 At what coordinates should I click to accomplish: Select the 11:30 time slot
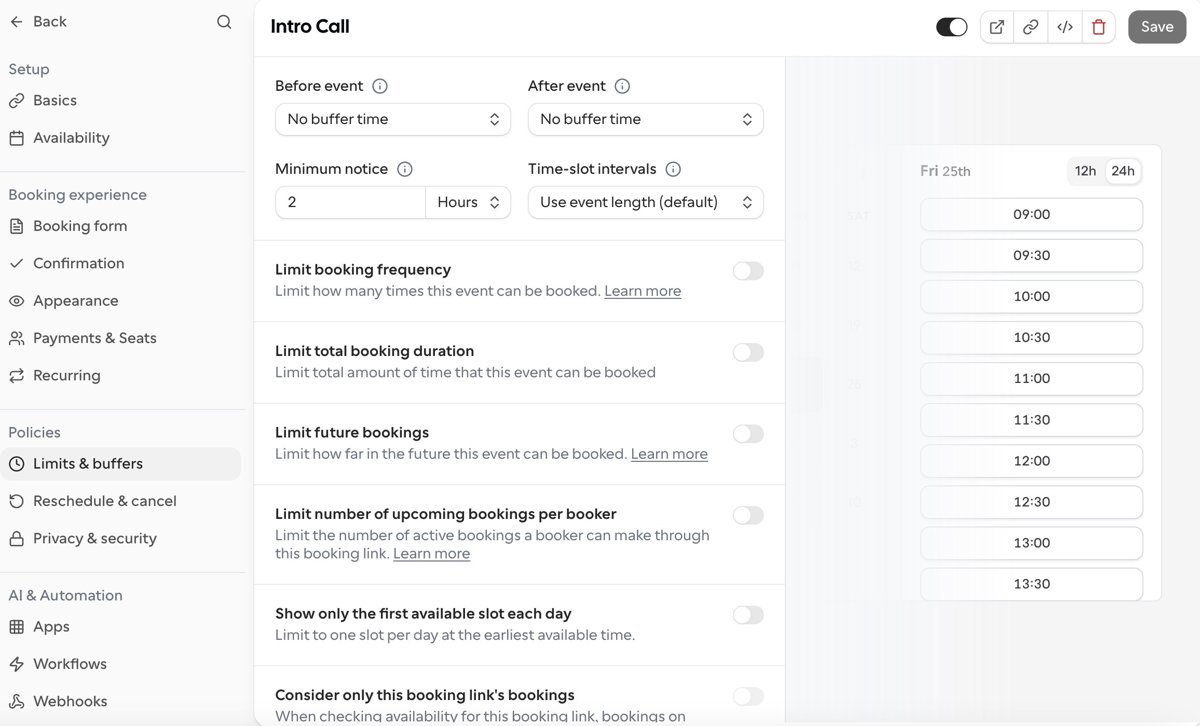pos(1031,420)
